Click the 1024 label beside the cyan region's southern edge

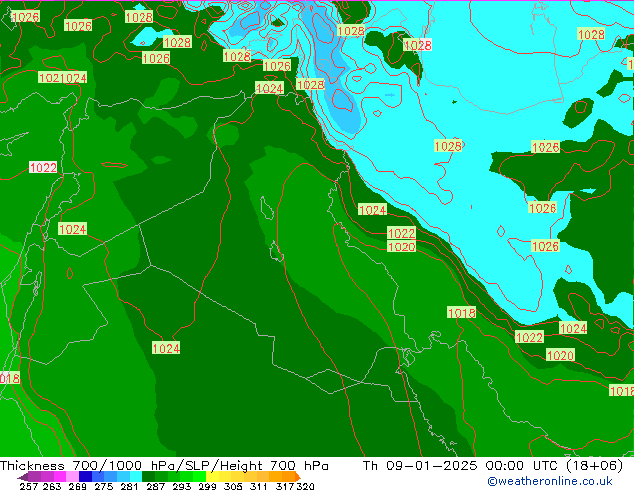(573, 328)
